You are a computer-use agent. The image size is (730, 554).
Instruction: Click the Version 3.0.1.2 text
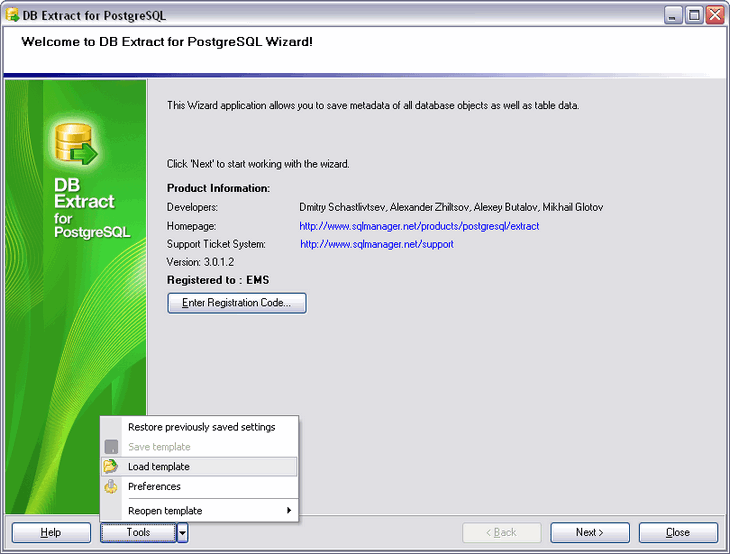(200, 262)
